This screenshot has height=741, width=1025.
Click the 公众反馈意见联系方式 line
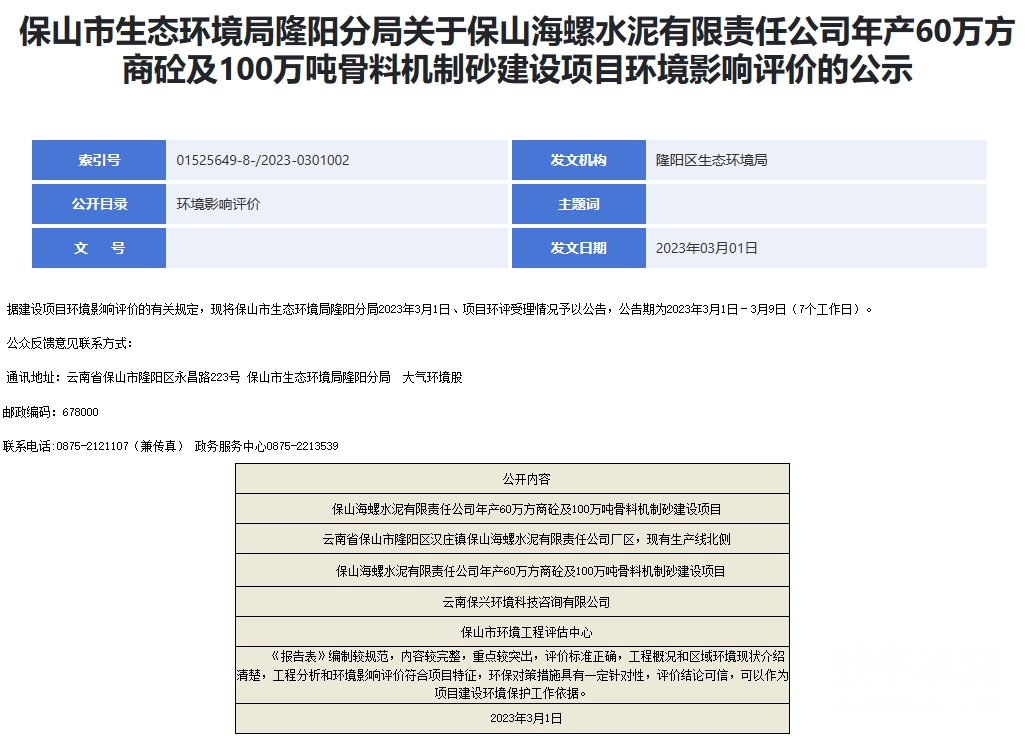[69, 343]
